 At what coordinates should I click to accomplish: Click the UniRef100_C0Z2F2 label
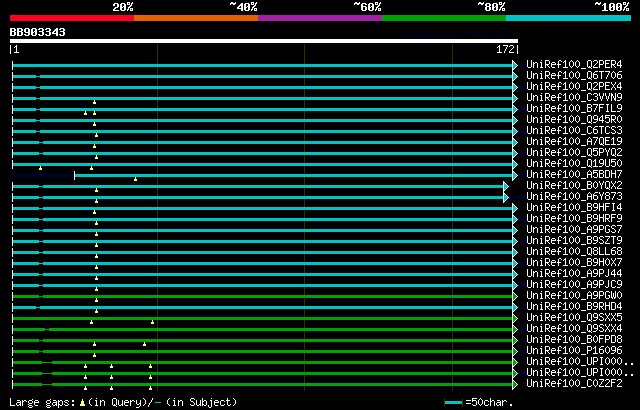[574, 384]
